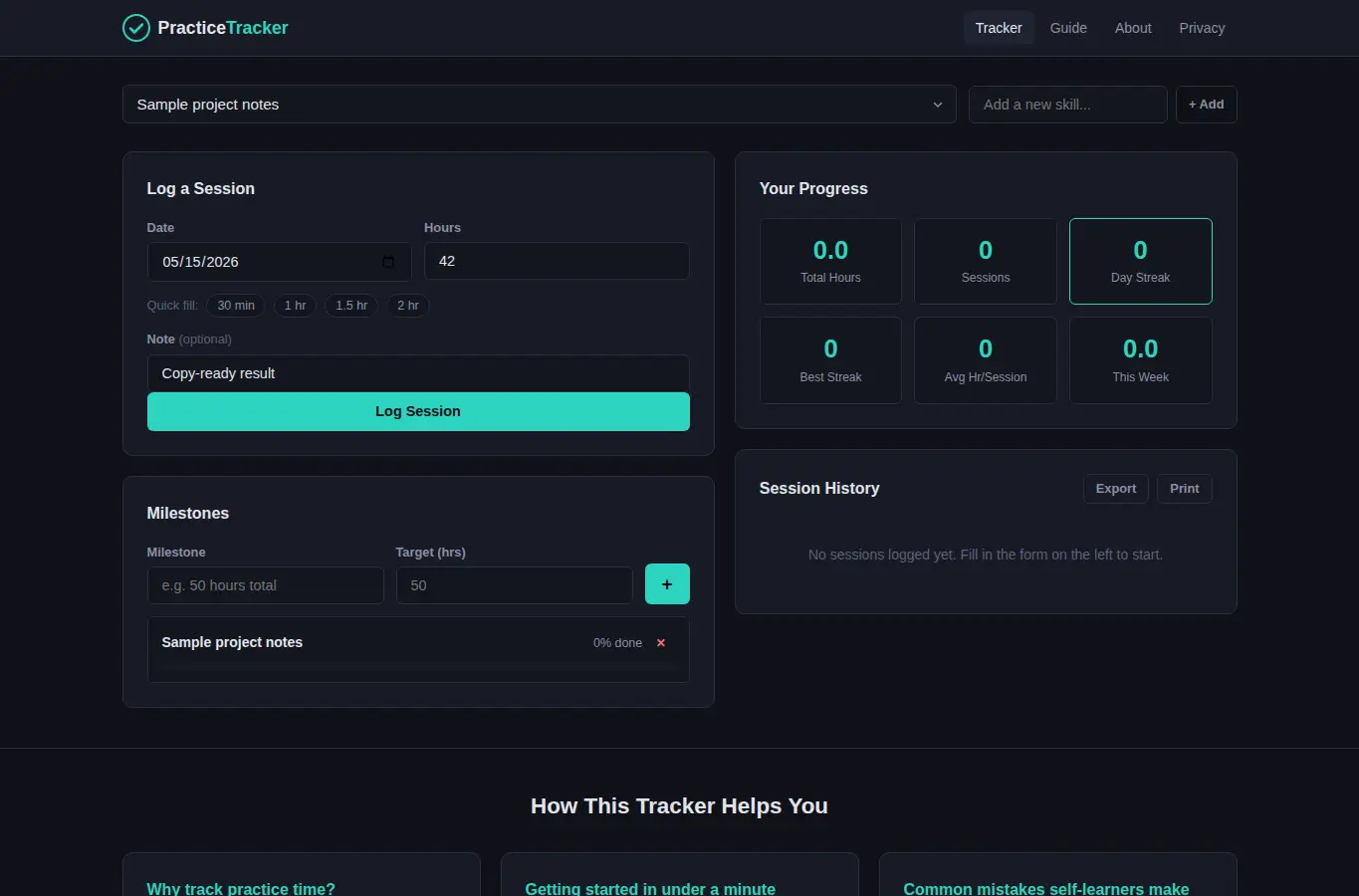The image size is (1359, 896).
Task: Click the PracticeTracker brand name
Action: (x=223, y=28)
